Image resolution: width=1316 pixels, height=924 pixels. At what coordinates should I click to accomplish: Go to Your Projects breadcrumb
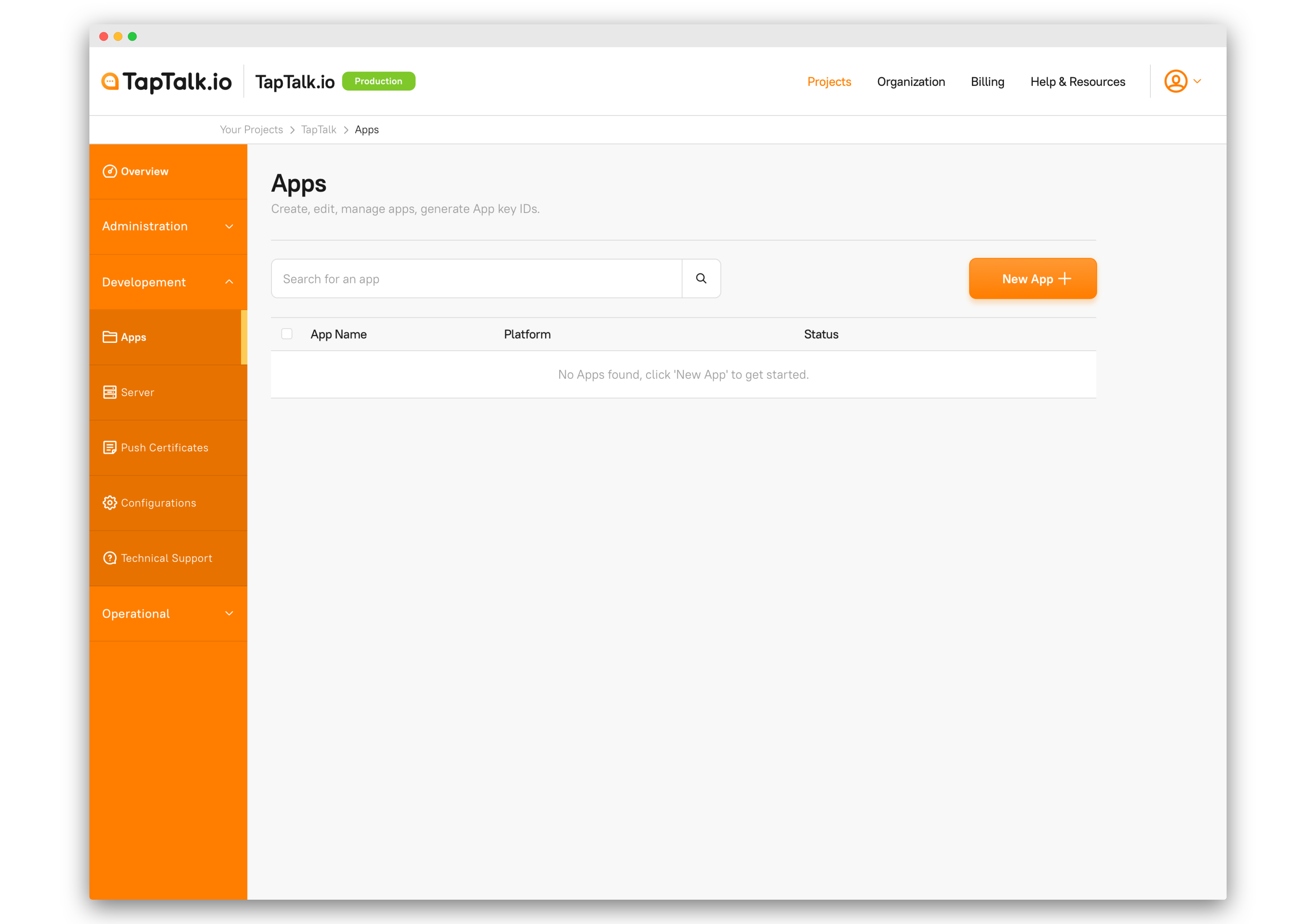click(251, 130)
